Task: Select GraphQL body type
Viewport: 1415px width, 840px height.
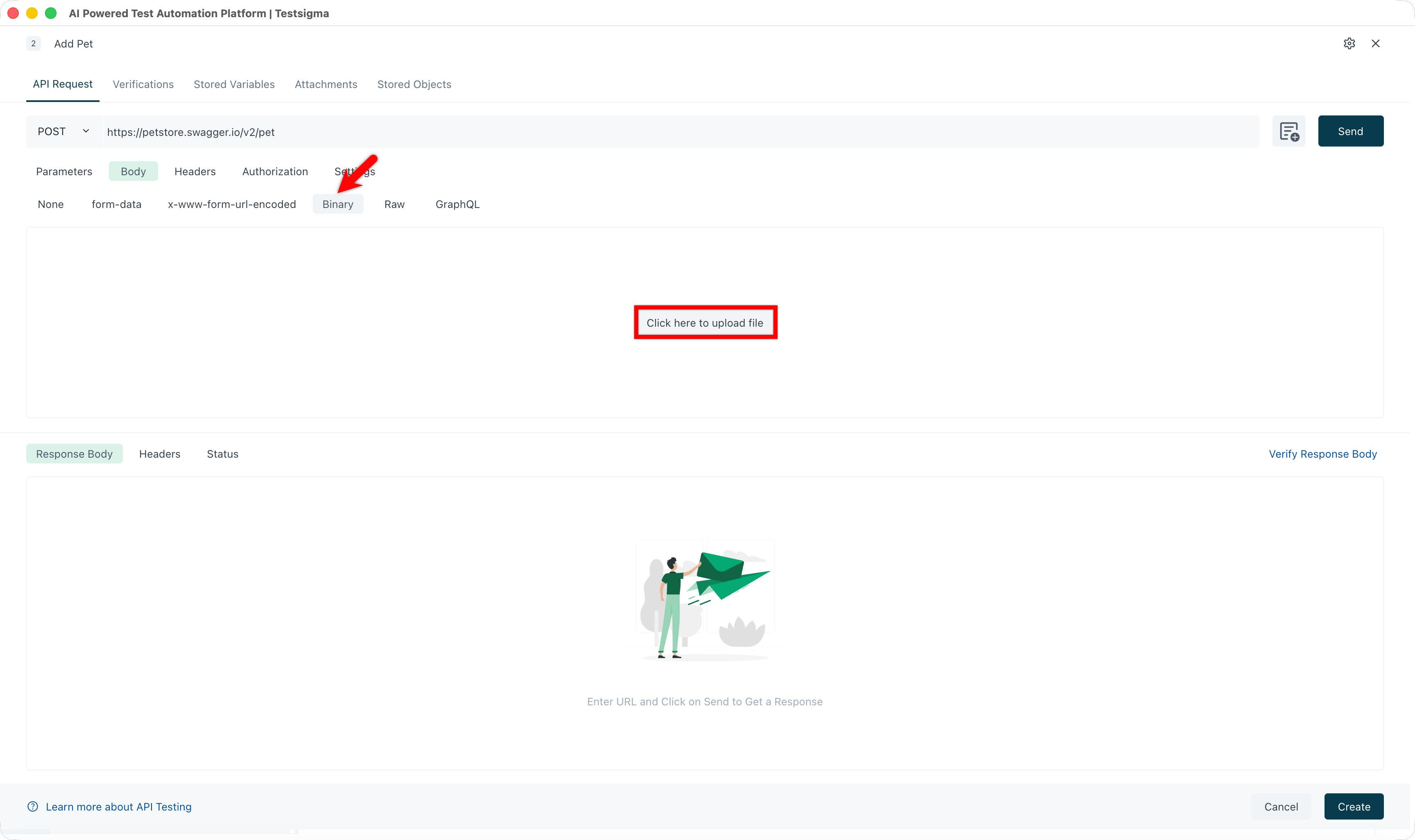Action: tap(457, 204)
